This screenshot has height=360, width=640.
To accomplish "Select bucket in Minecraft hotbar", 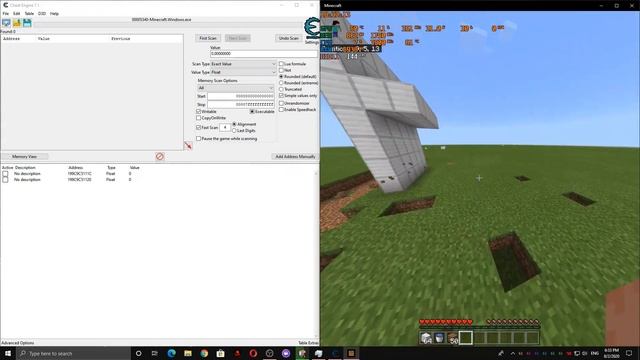I will point(439,338).
